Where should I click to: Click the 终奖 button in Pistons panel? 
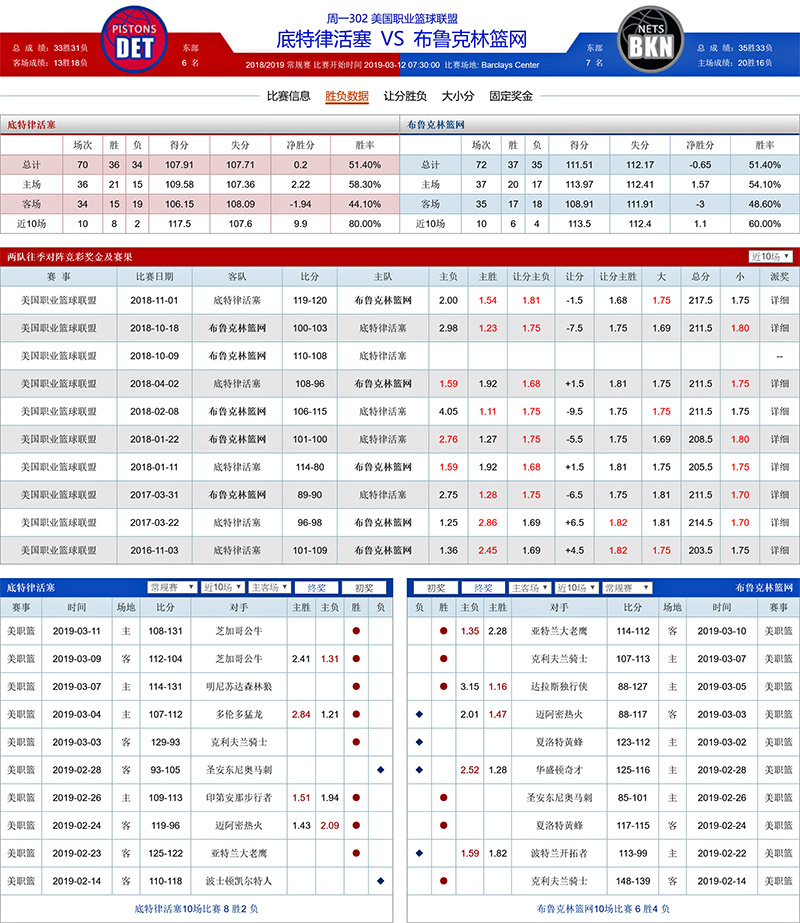point(317,587)
